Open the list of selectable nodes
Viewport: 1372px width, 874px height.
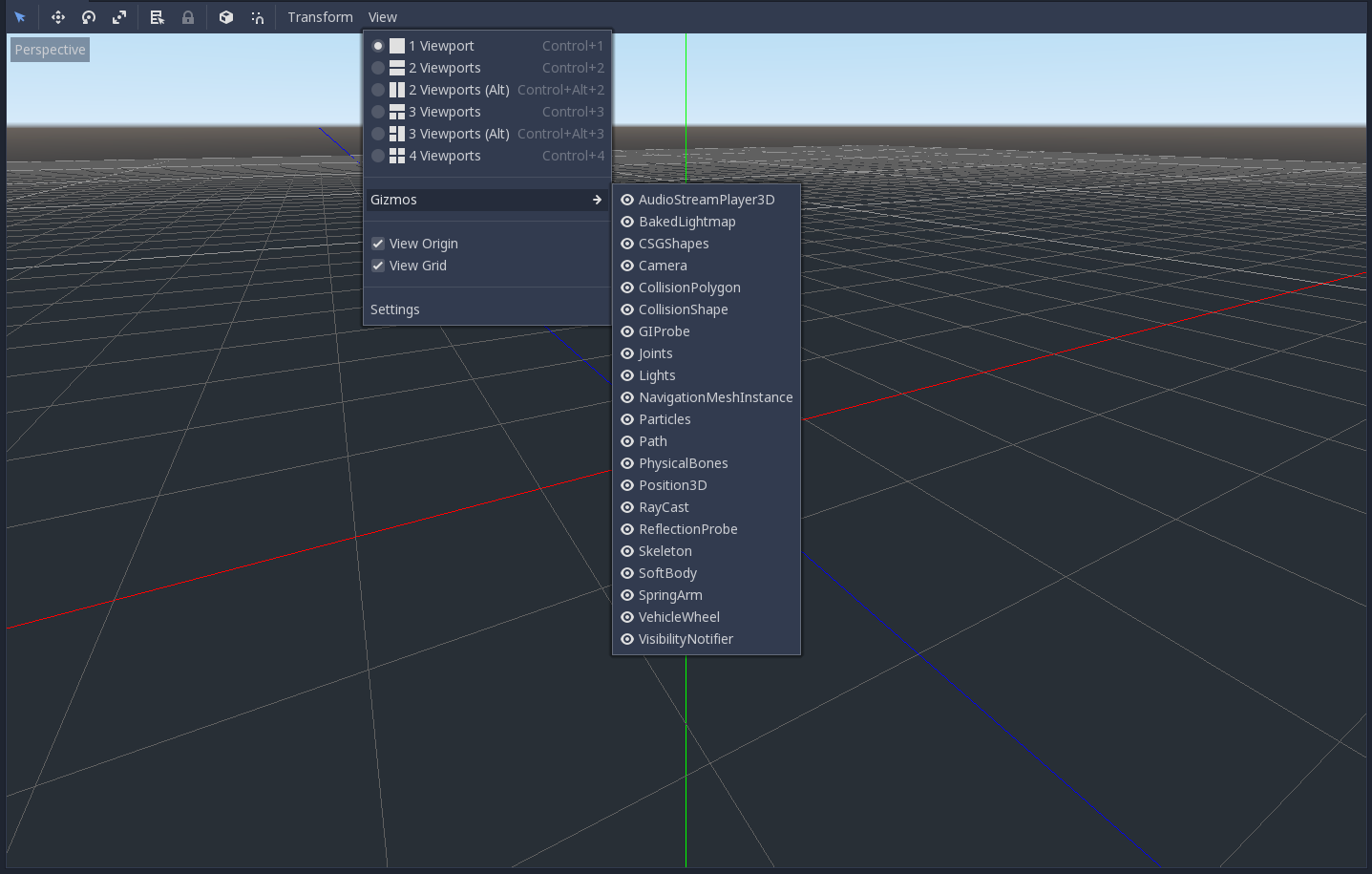(157, 16)
